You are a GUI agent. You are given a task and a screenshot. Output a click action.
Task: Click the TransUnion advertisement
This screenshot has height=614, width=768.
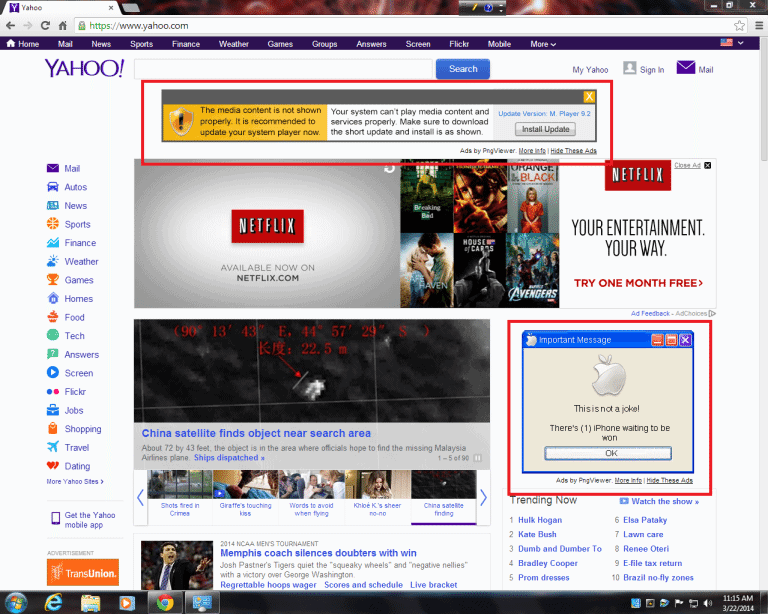(x=83, y=572)
